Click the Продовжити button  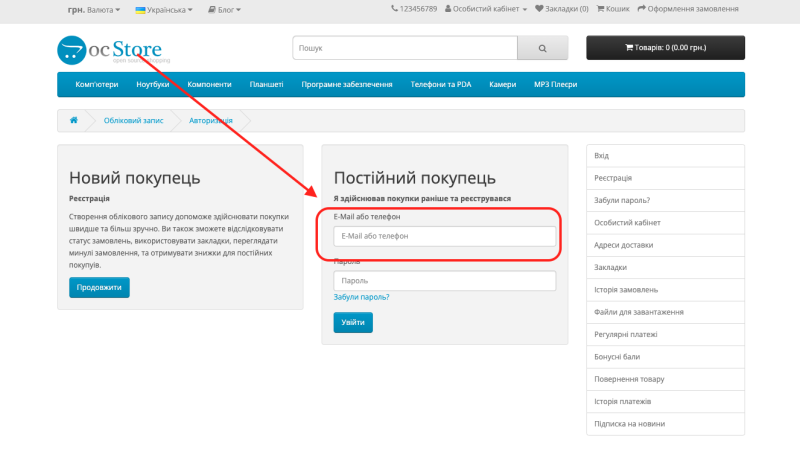pos(99,287)
